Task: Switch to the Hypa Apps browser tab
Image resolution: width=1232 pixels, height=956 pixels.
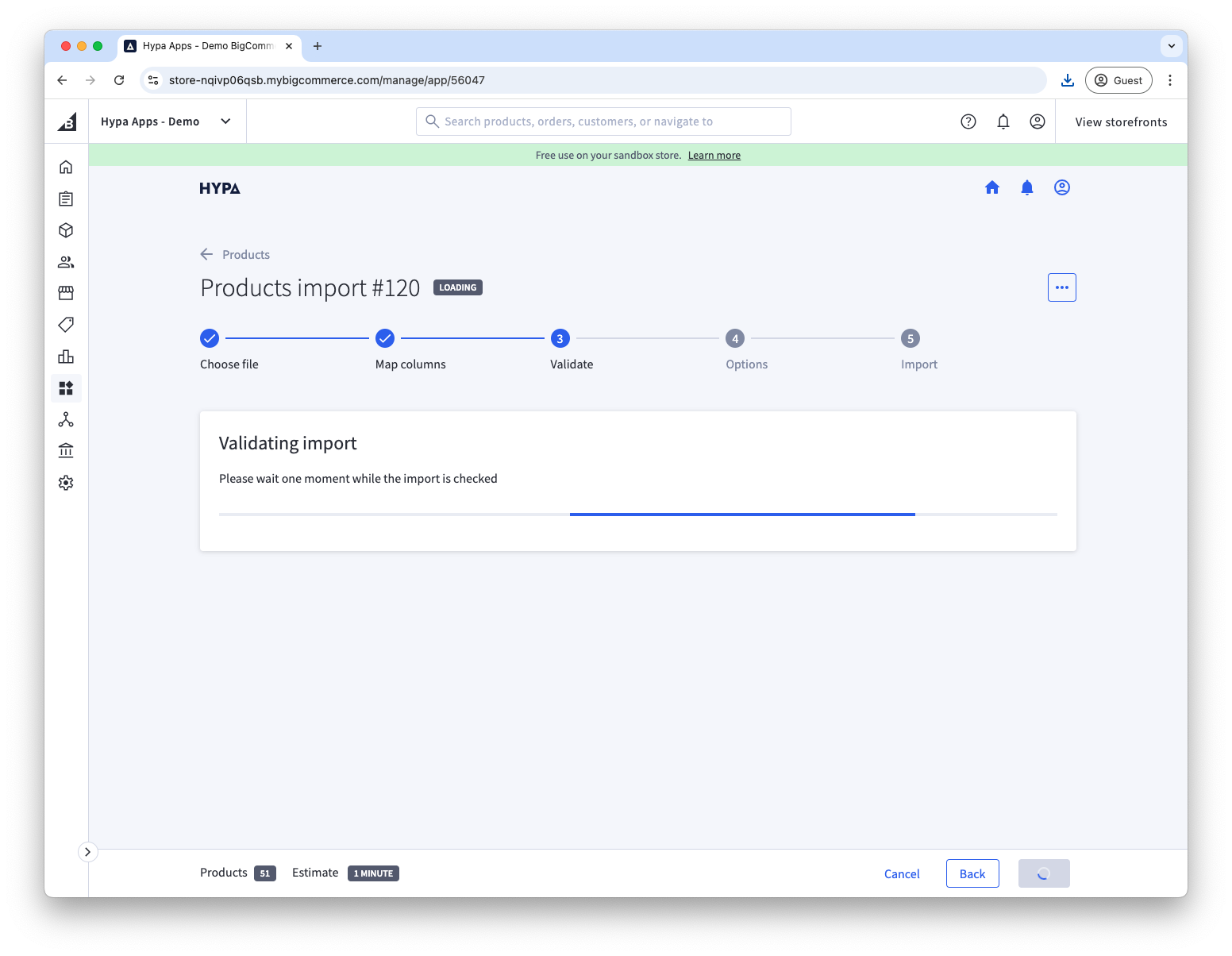Action: pos(202,45)
